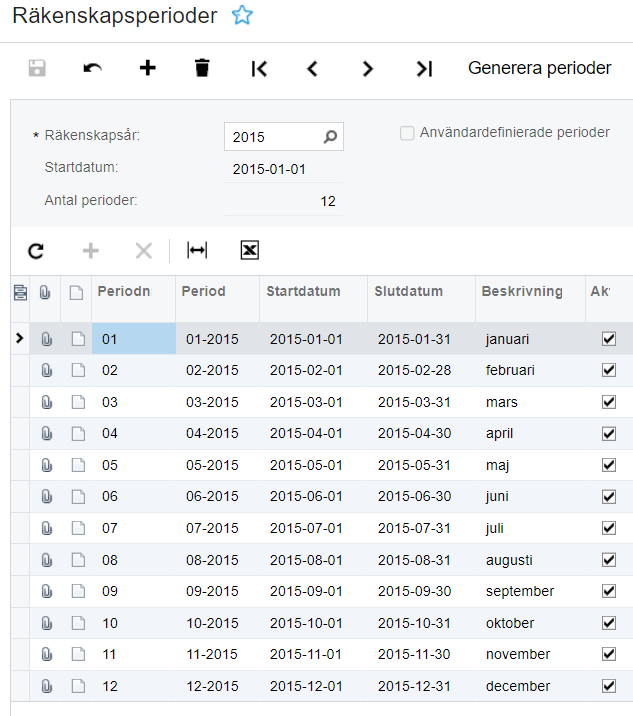Select the cell 10-2015

click(217, 623)
